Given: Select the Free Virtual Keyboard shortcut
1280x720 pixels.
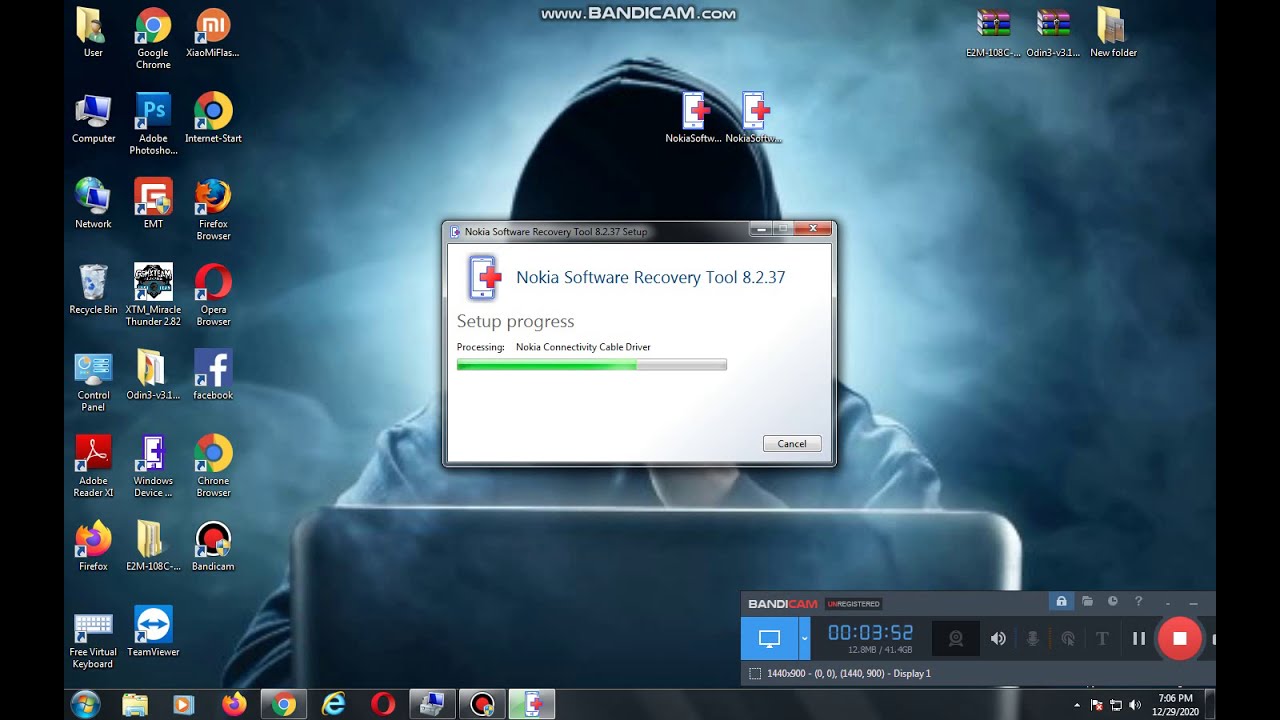Looking at the screenshot, I should tap(93, 638).
